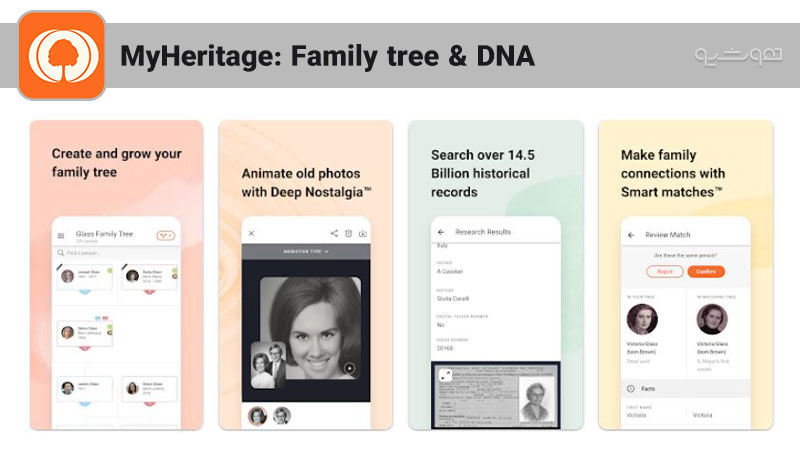Viewport: 800px width, 450px height.
Task: Tap the trash icon above the animated photo
Action: [348, 233]
